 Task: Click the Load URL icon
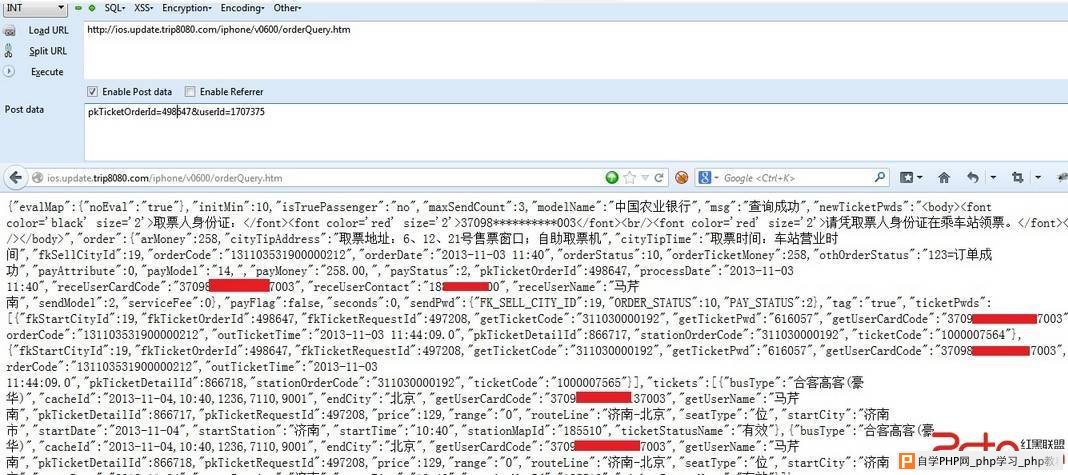[10, 31]
